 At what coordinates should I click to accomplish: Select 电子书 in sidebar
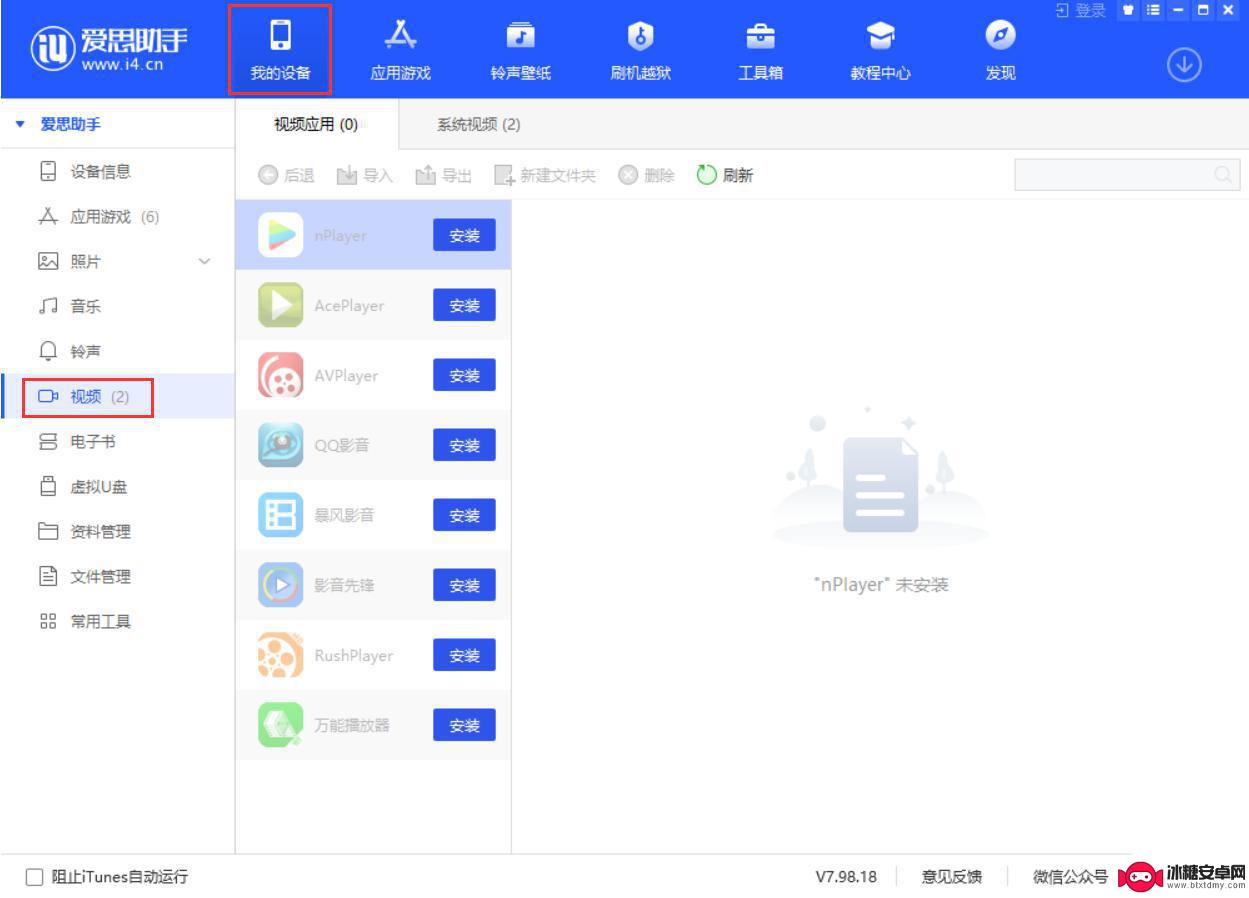coord(117,442)
